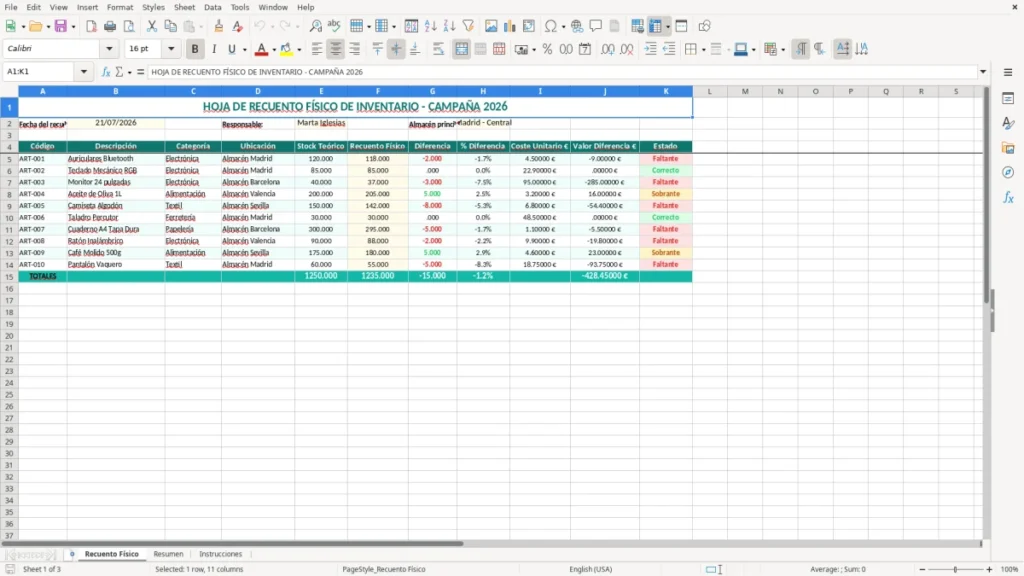
Task: Open borders dropdown arrow
Action: (x=703, y=50)
